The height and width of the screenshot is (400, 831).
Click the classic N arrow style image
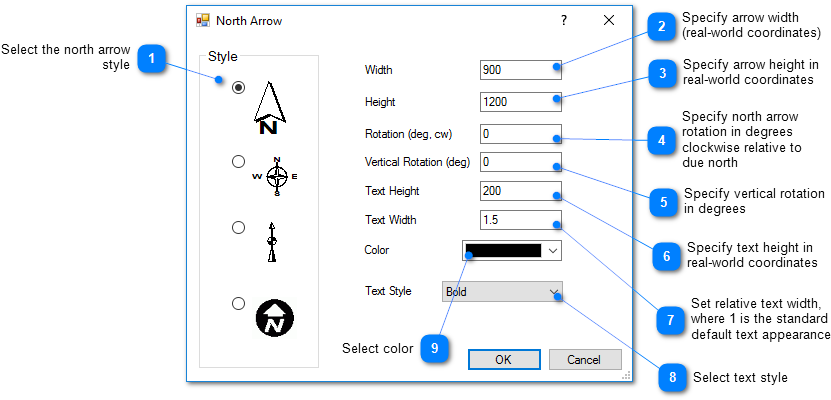tap(270, 108)
